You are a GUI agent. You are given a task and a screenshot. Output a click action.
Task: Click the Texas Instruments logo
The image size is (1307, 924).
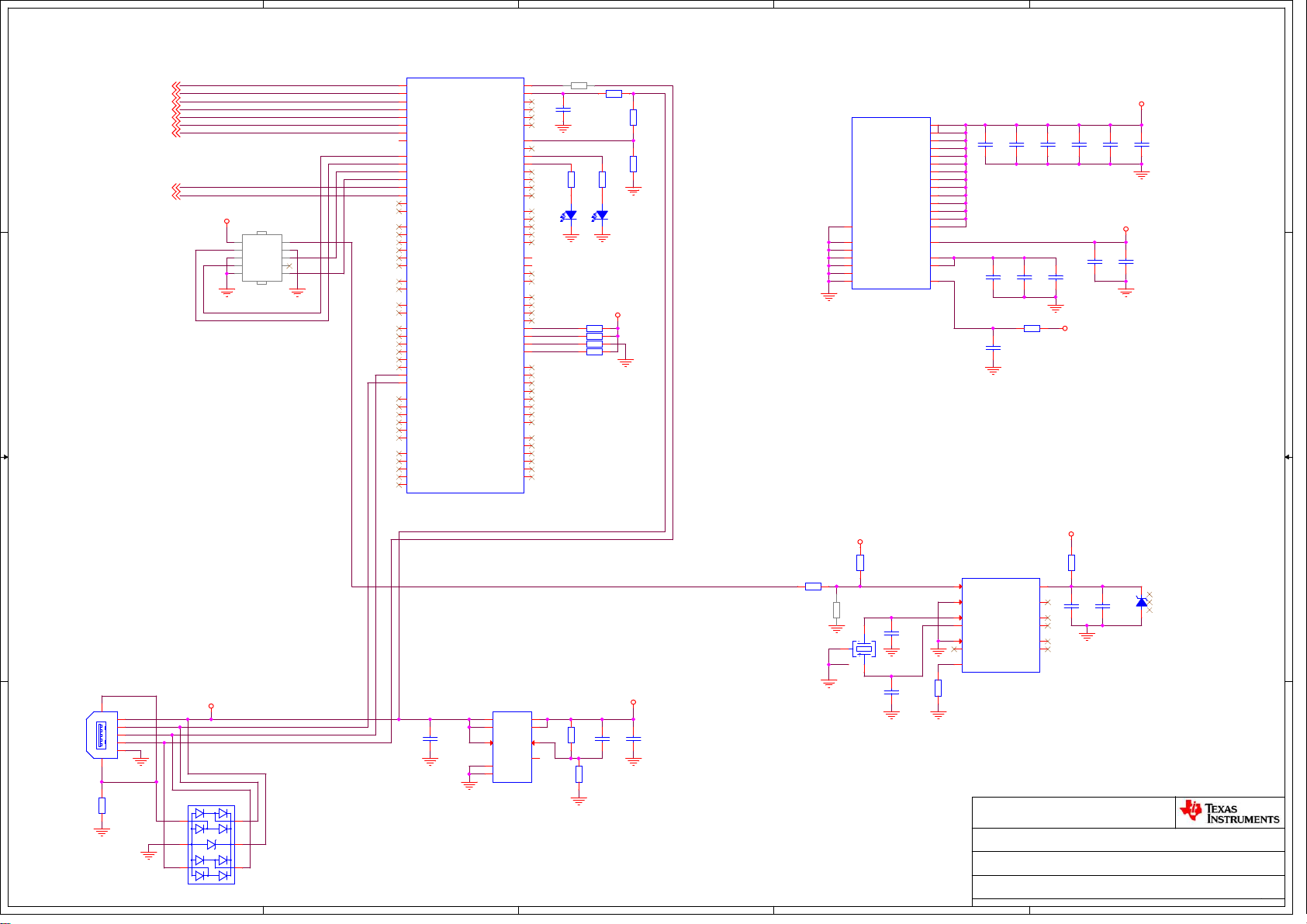[1229, 812]
